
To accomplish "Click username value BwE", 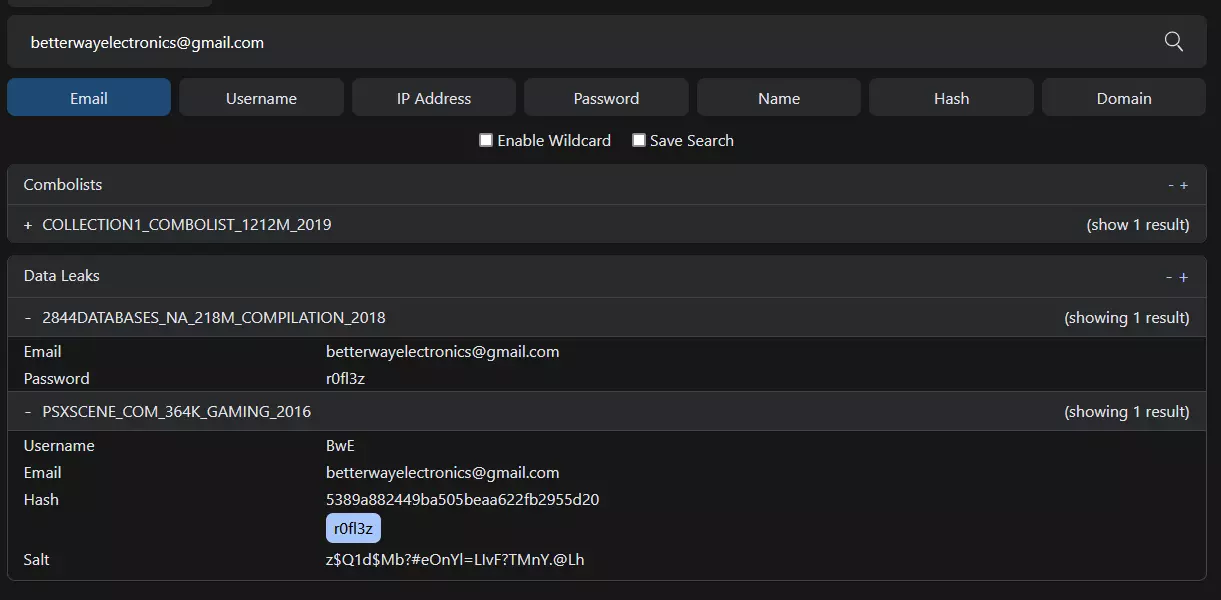I will pos(340,445).
